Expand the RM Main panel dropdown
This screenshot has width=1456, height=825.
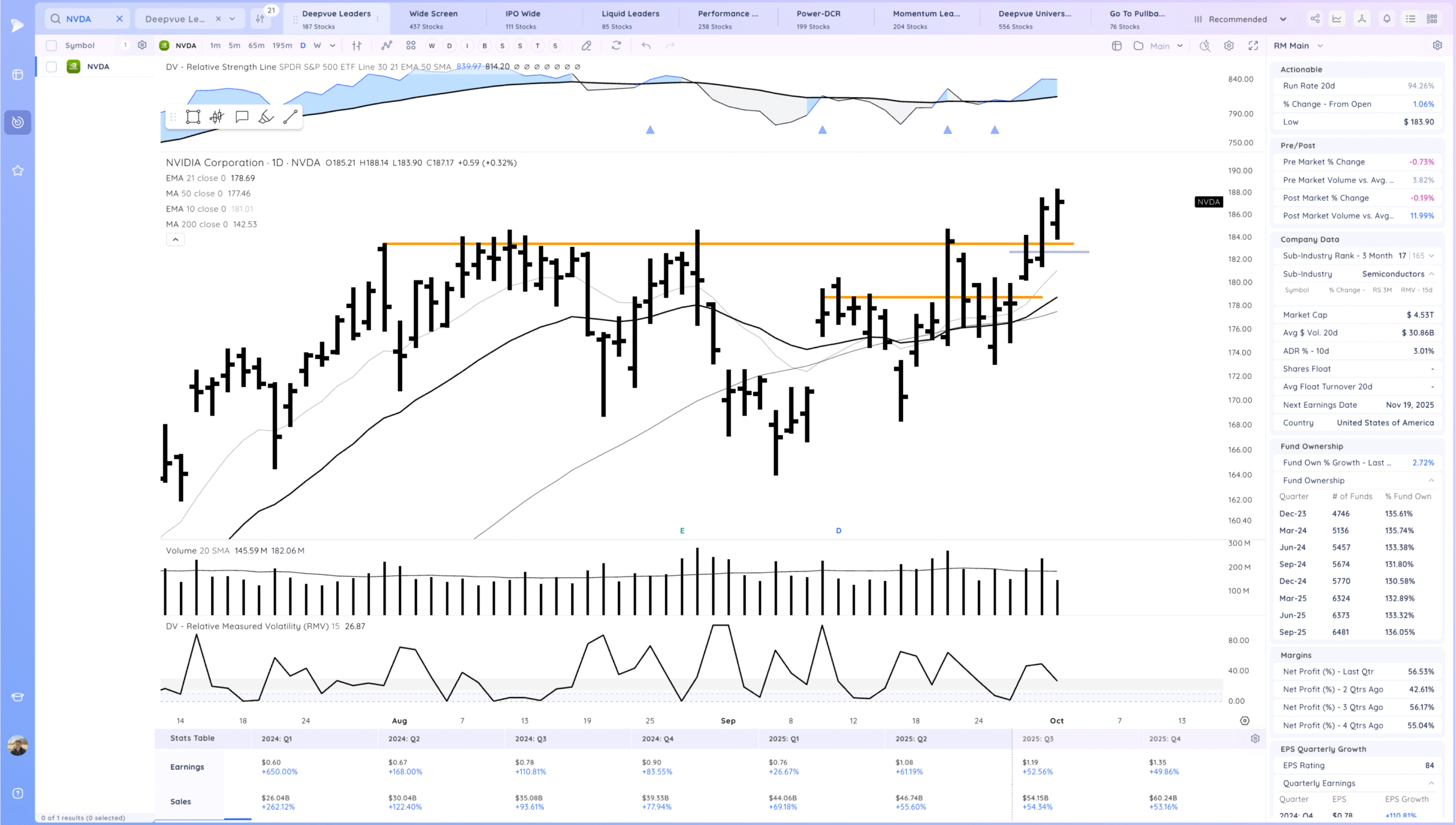pos(1320,46)
